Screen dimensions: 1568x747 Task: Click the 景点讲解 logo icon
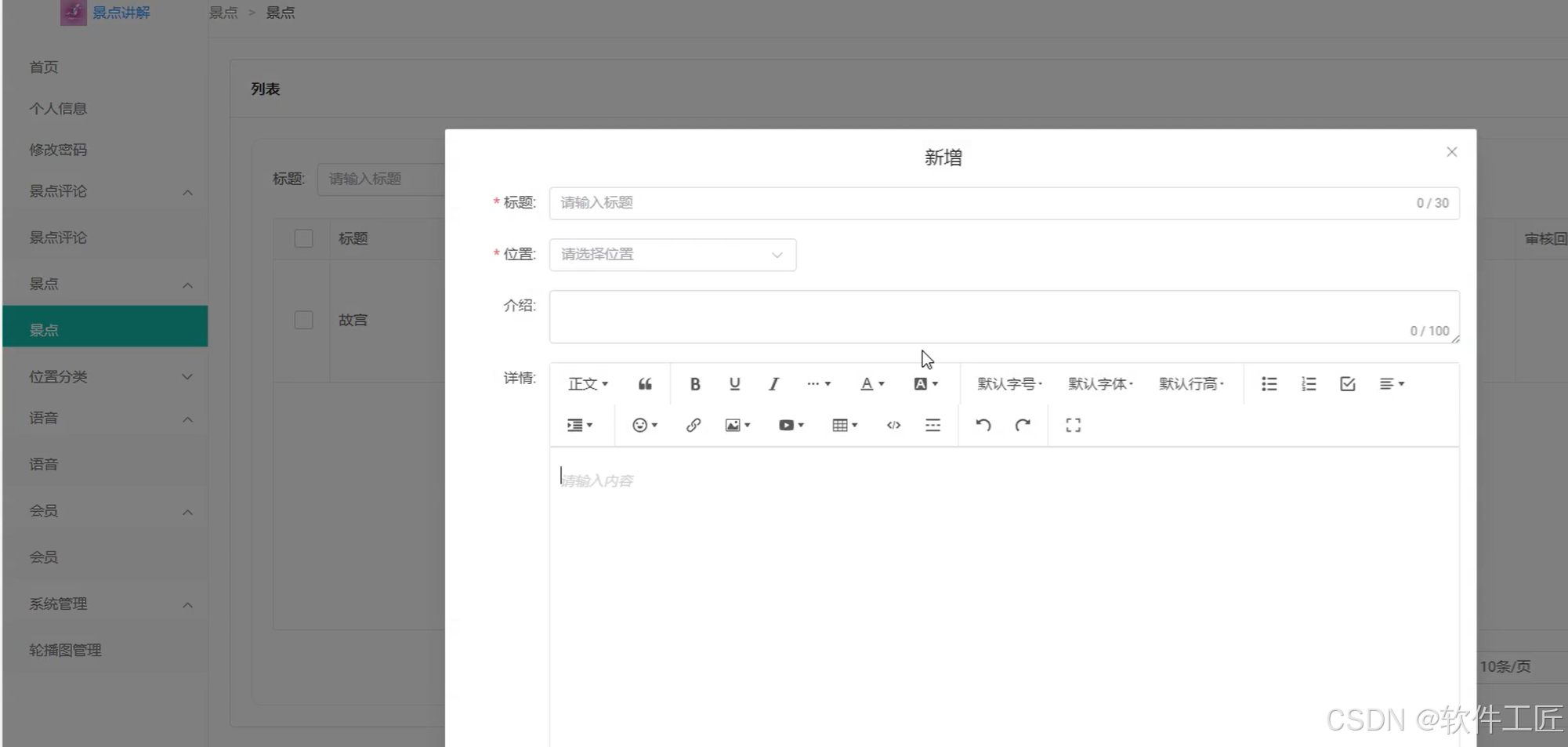[x=73, y=12]
